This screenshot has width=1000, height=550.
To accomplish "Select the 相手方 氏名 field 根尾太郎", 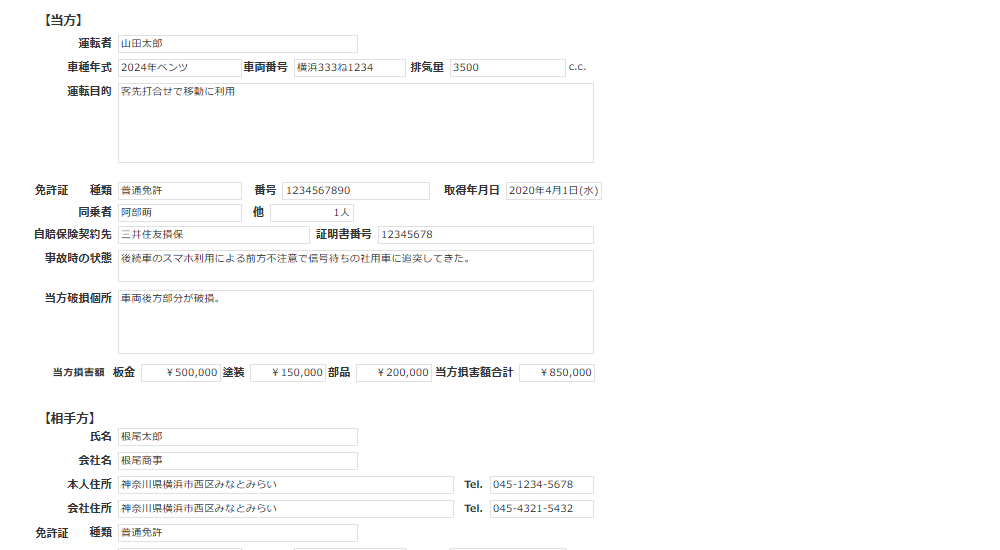I will [x=237, y=437].
